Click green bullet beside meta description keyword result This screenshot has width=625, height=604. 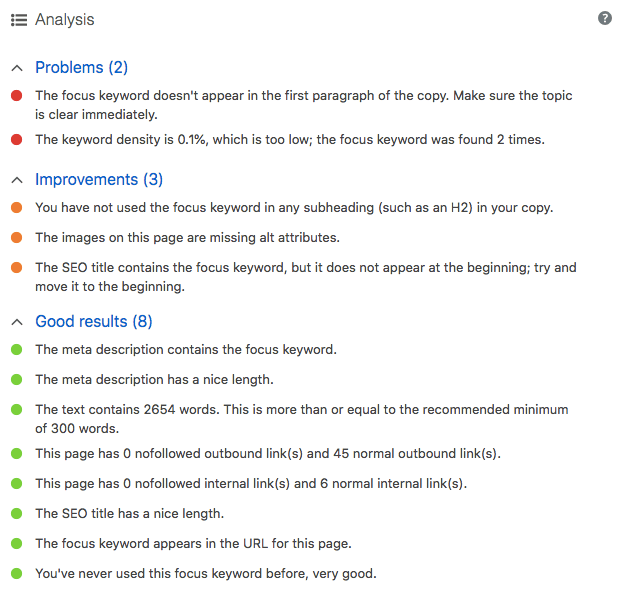point(16,350)
